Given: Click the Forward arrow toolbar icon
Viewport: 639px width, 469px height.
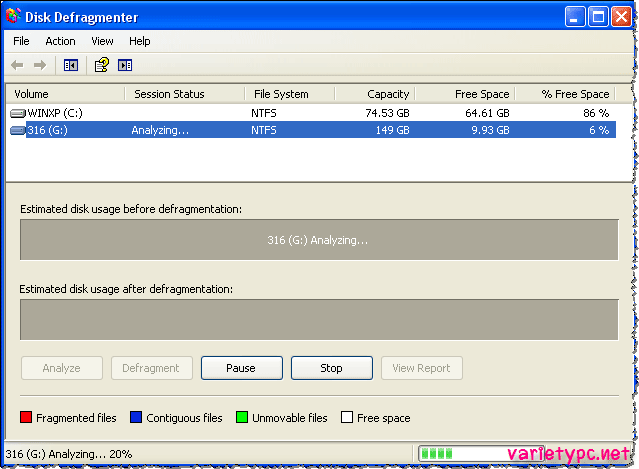Looking at the screenshot, I should 40,65.
